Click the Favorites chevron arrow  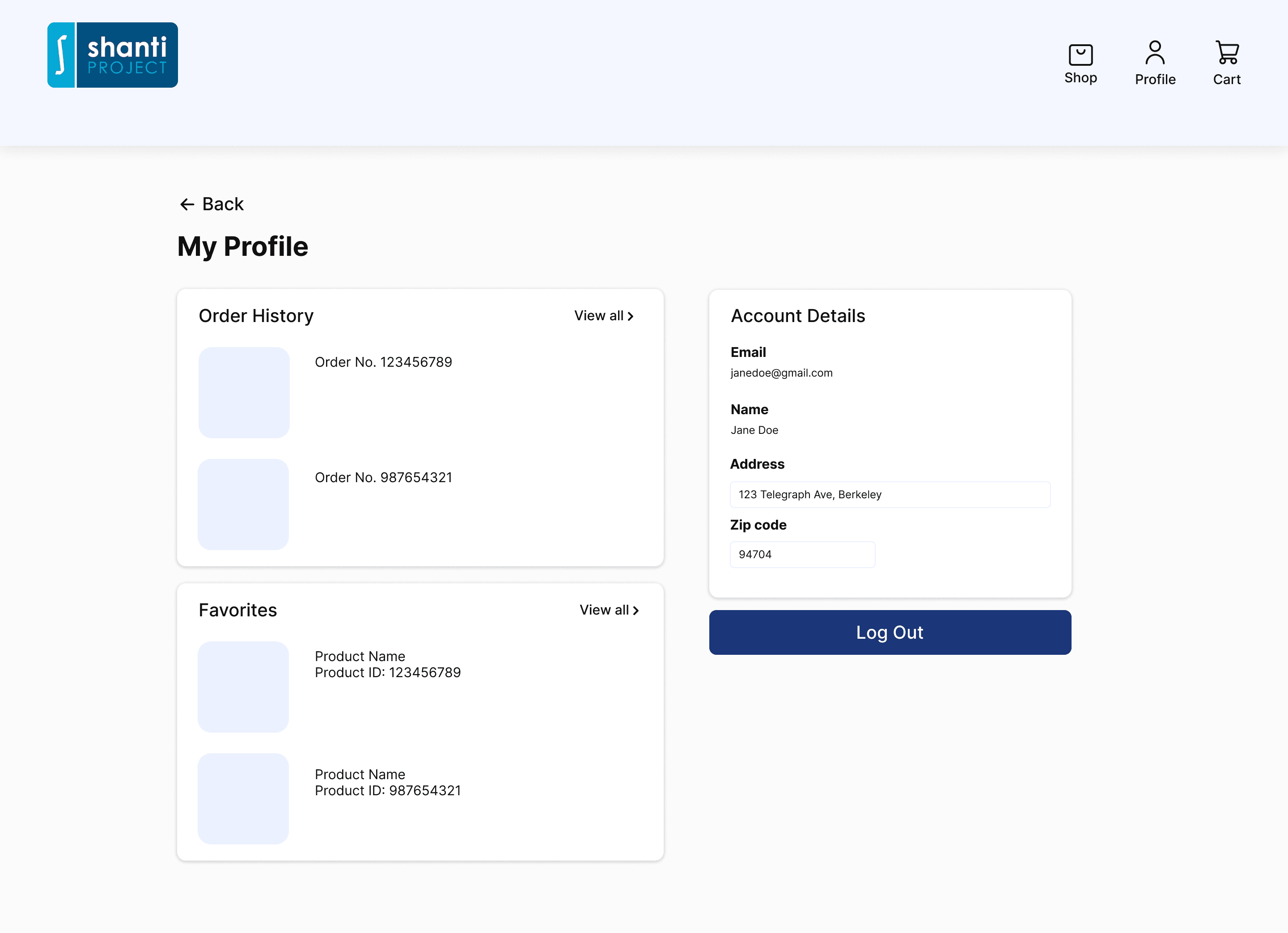point(636,611)
